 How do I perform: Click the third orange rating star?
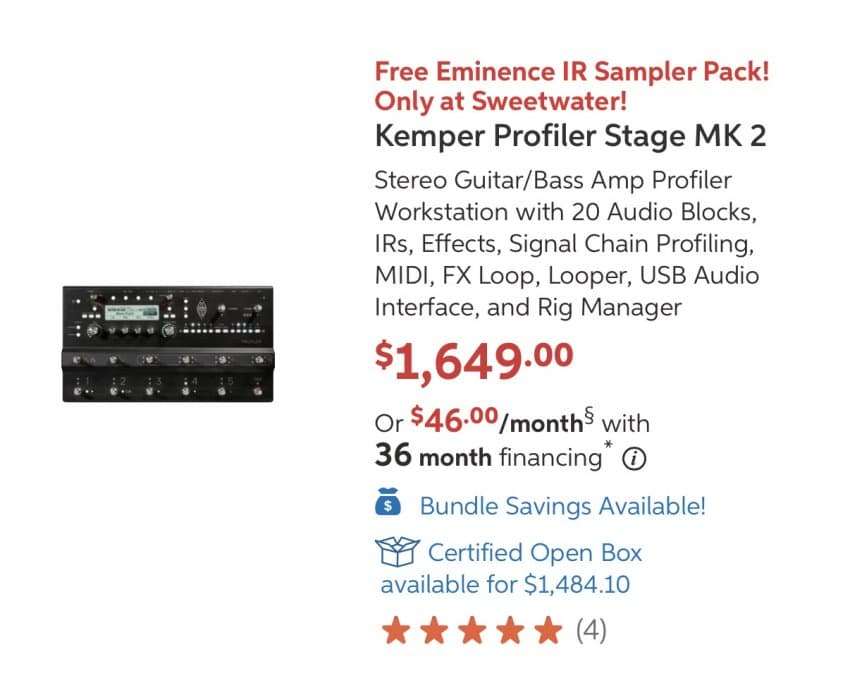click(472, 630)
